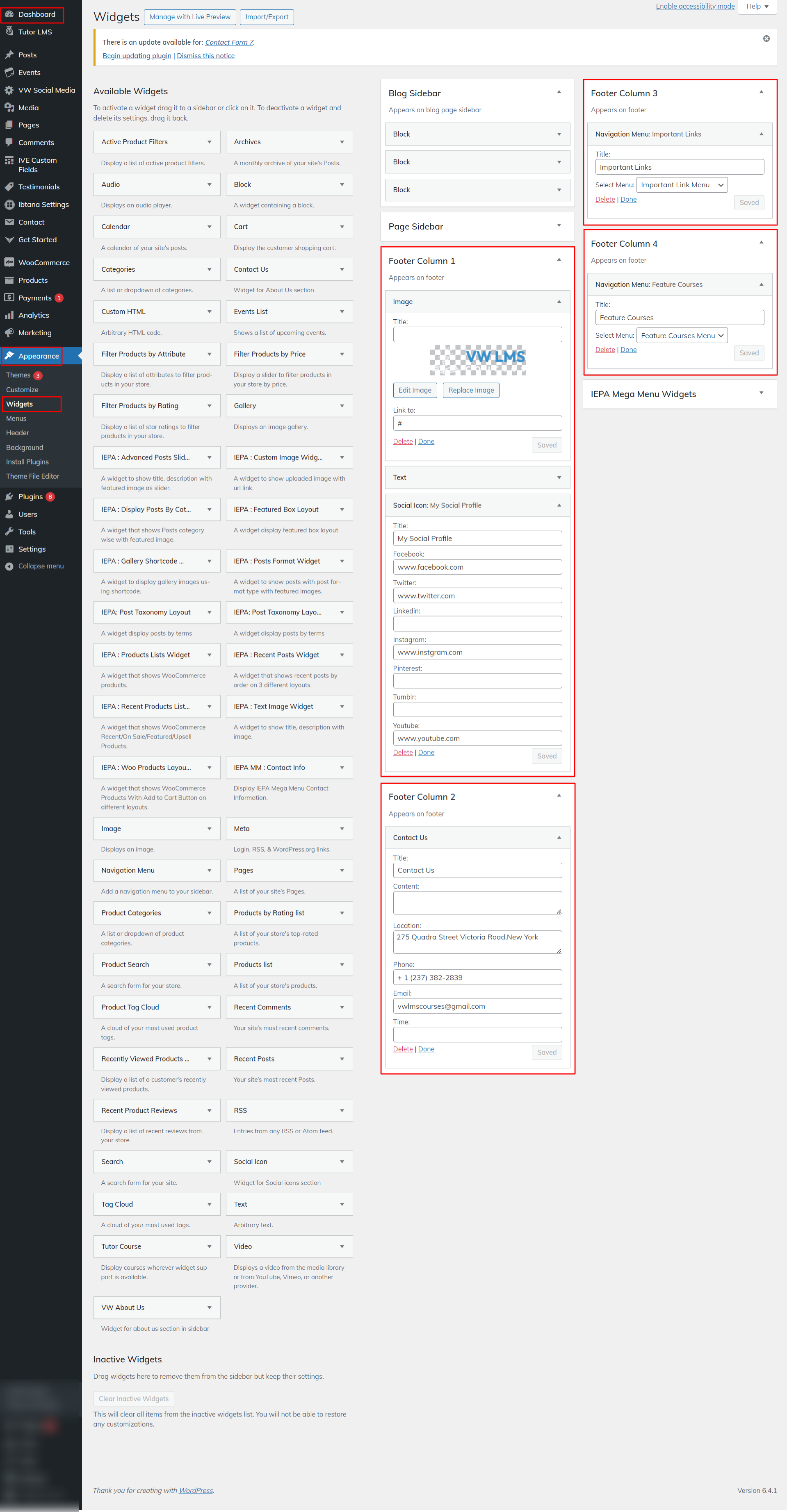This screenshot has width=787, height=1512.
Task: Open the Important Link Menu dropdown
Action: tap(681, 185)
